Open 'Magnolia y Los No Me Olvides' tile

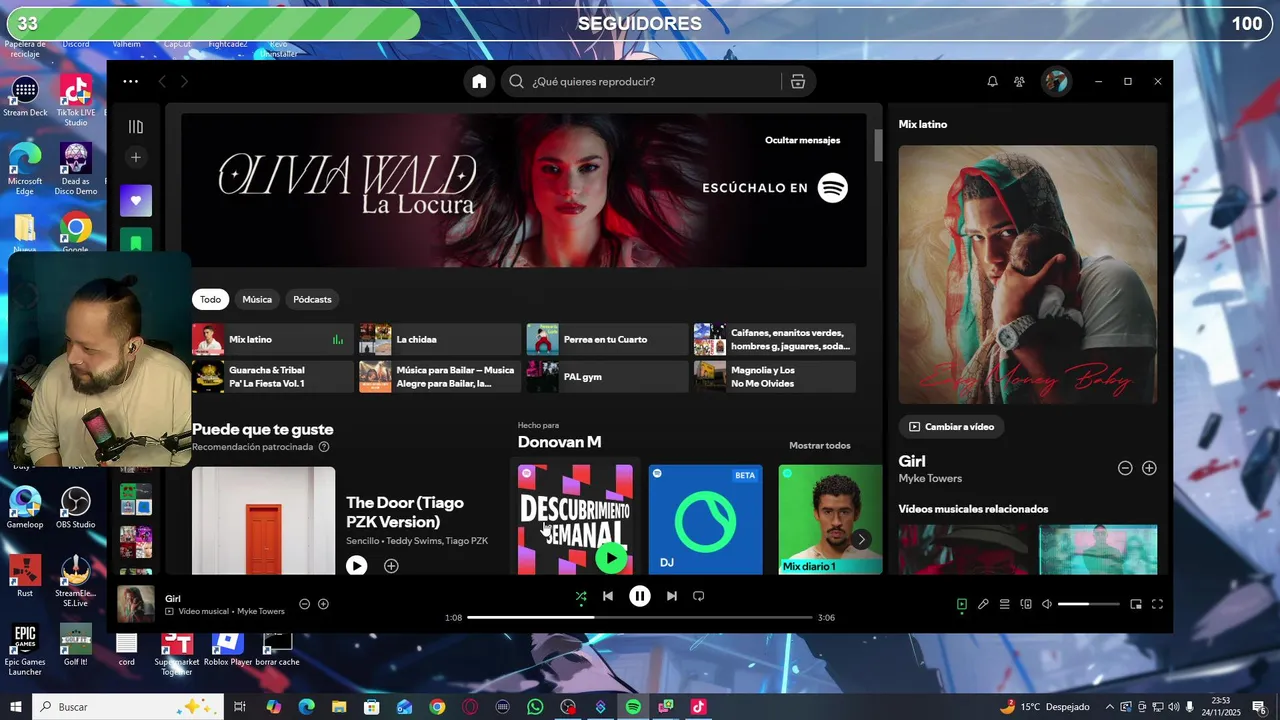775,377
